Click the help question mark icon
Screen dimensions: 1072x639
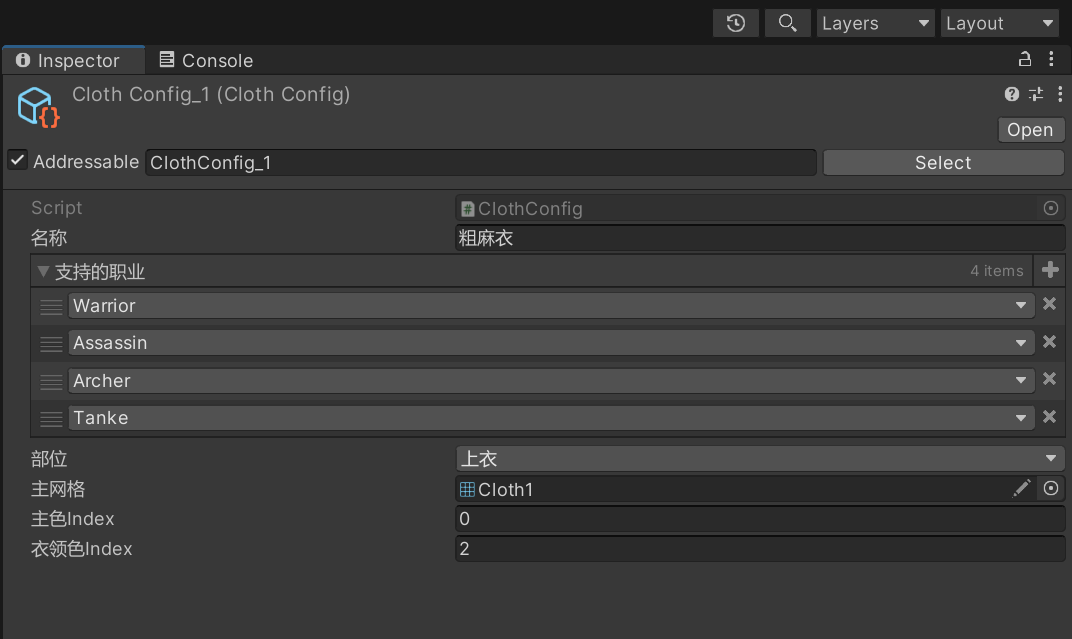click(1012, 95)
